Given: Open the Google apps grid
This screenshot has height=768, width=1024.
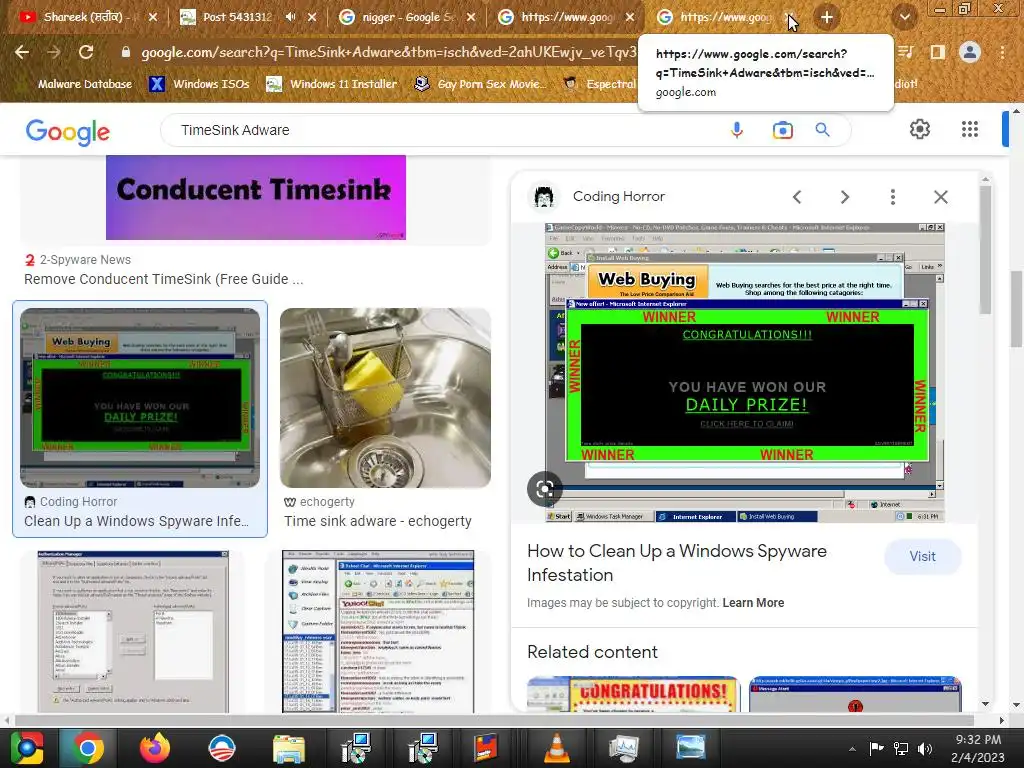Looking at the screenshot, I should click(x=970, y=129).
